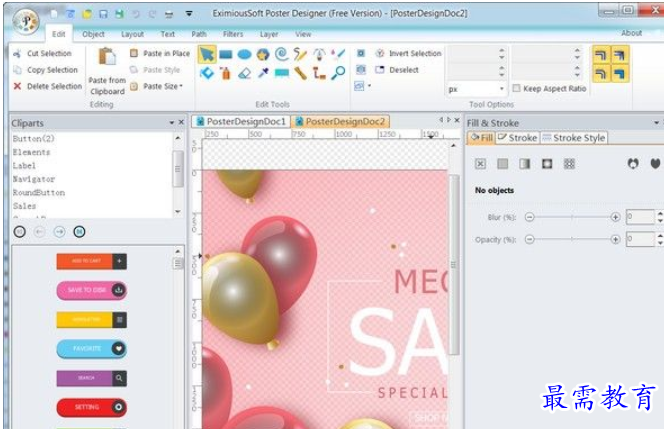Select the Ruler measure tool
The width and height of the screenshot is (664, 429).
(300, 73)
